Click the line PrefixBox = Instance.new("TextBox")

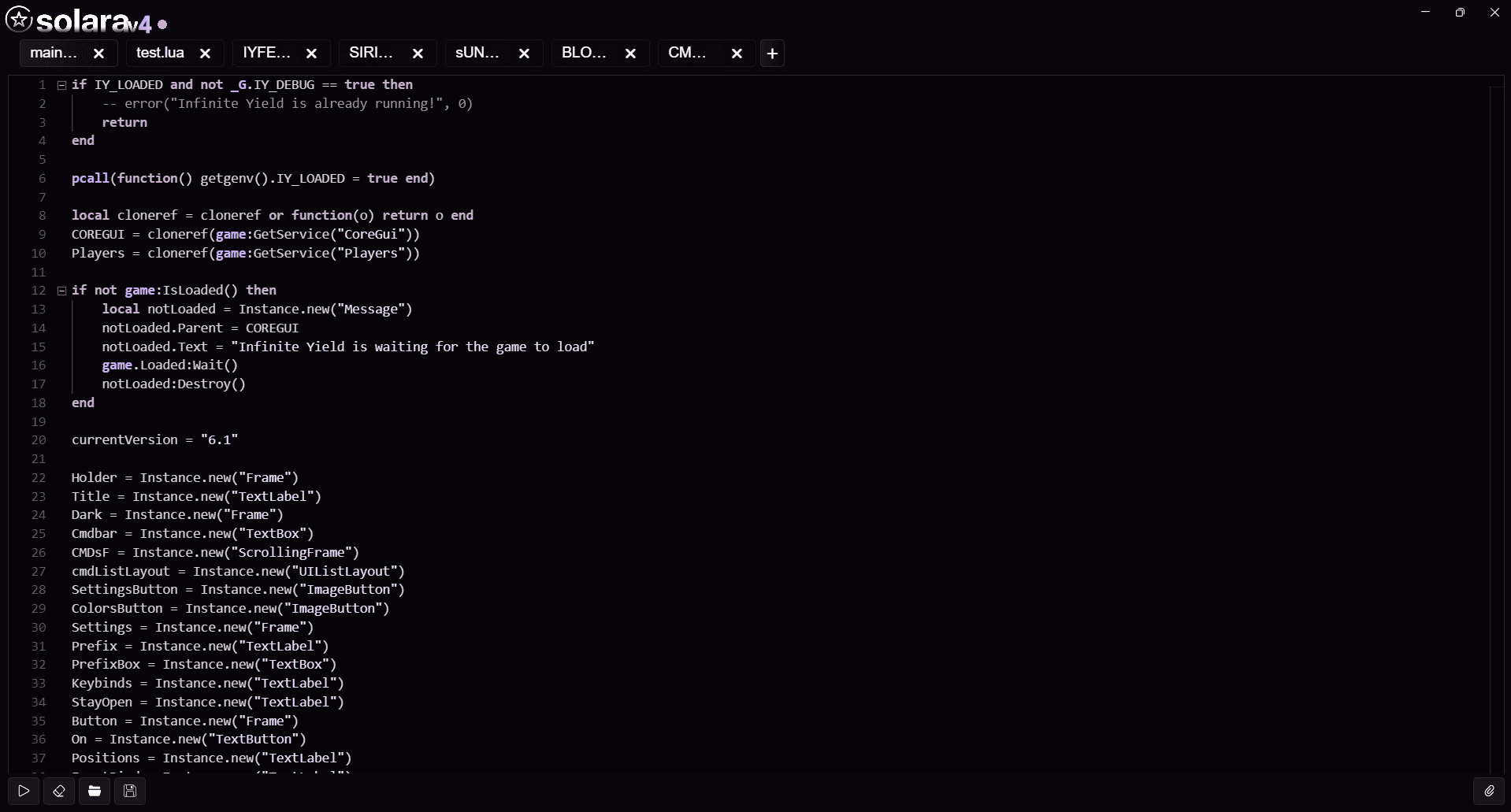coord(204,665)
